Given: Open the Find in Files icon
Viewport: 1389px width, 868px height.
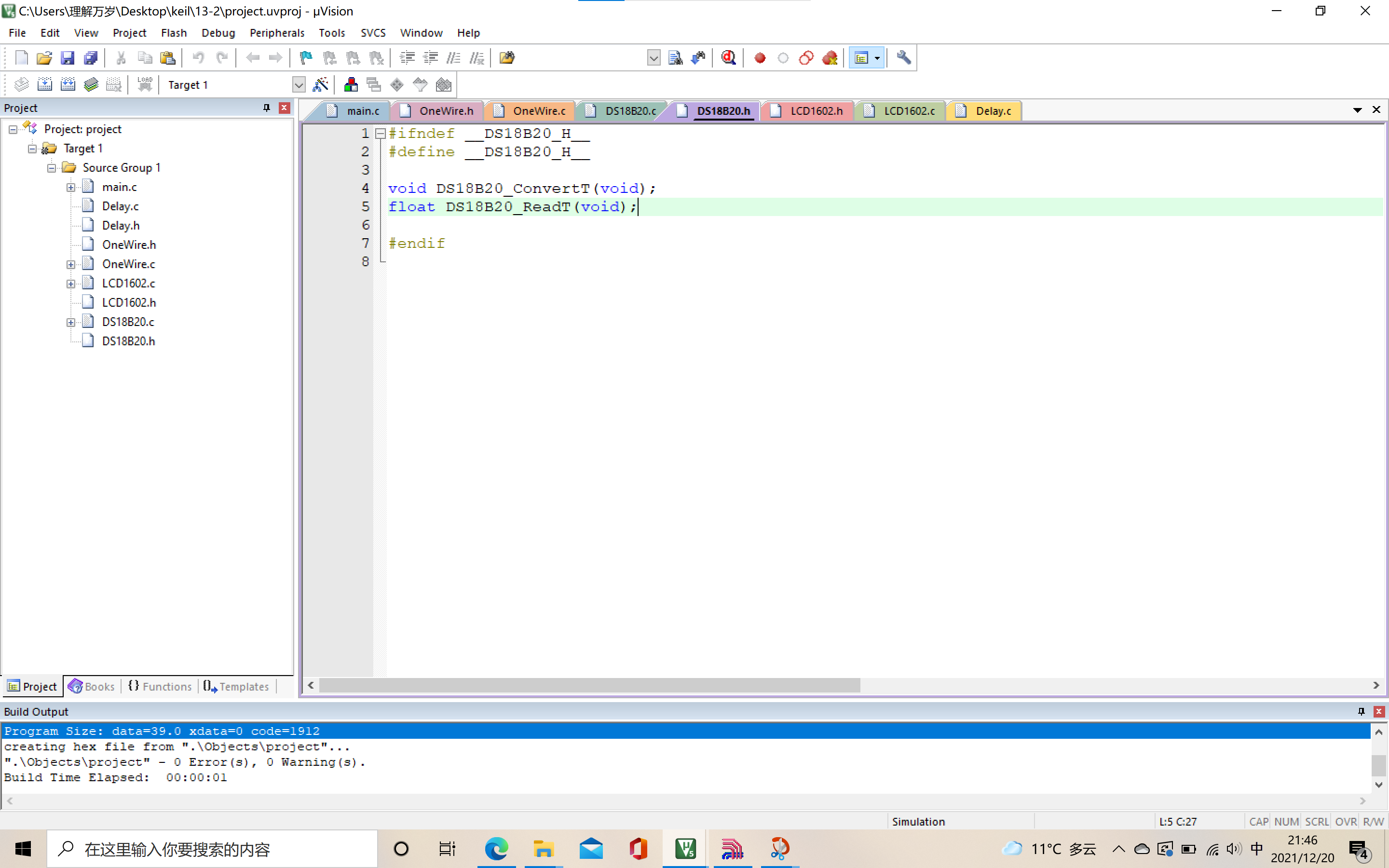Looking at the screenshot, I should [507, 57].
